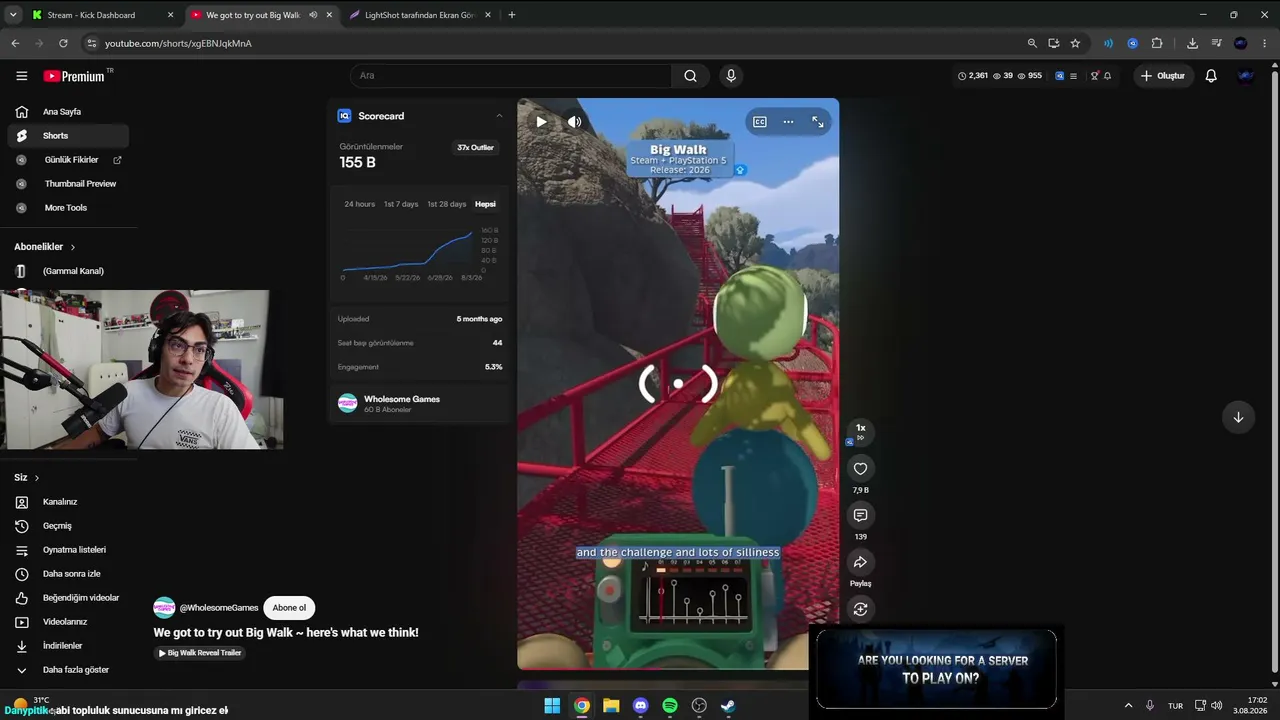
Task: Enter fullscreen on the short player
Action: pos(818,122)
